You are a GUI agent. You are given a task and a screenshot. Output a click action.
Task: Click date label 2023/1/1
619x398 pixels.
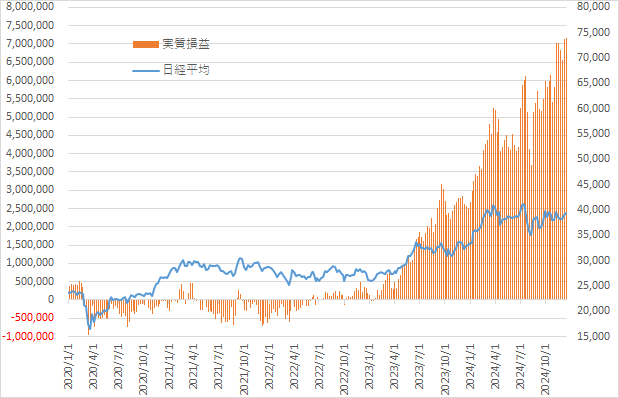click(x=370, y=366)
